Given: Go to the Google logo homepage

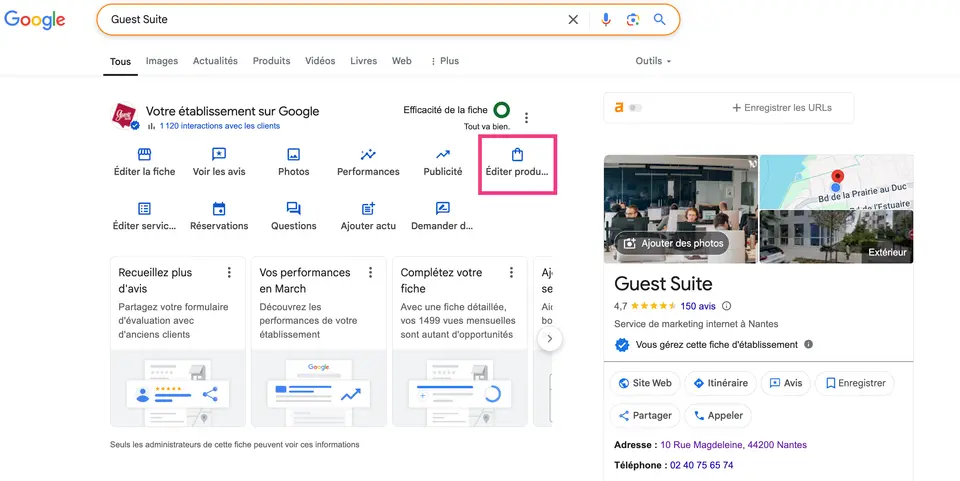Looking at the screenshot, I should [x=35, y=20].
